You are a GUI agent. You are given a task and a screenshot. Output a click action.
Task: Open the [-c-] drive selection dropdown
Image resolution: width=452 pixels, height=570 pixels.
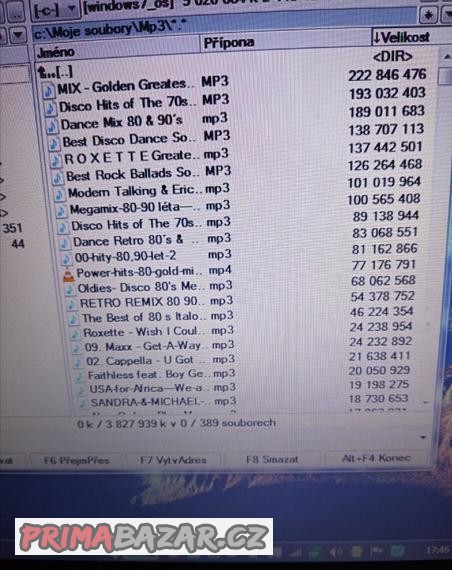[56, 10]
